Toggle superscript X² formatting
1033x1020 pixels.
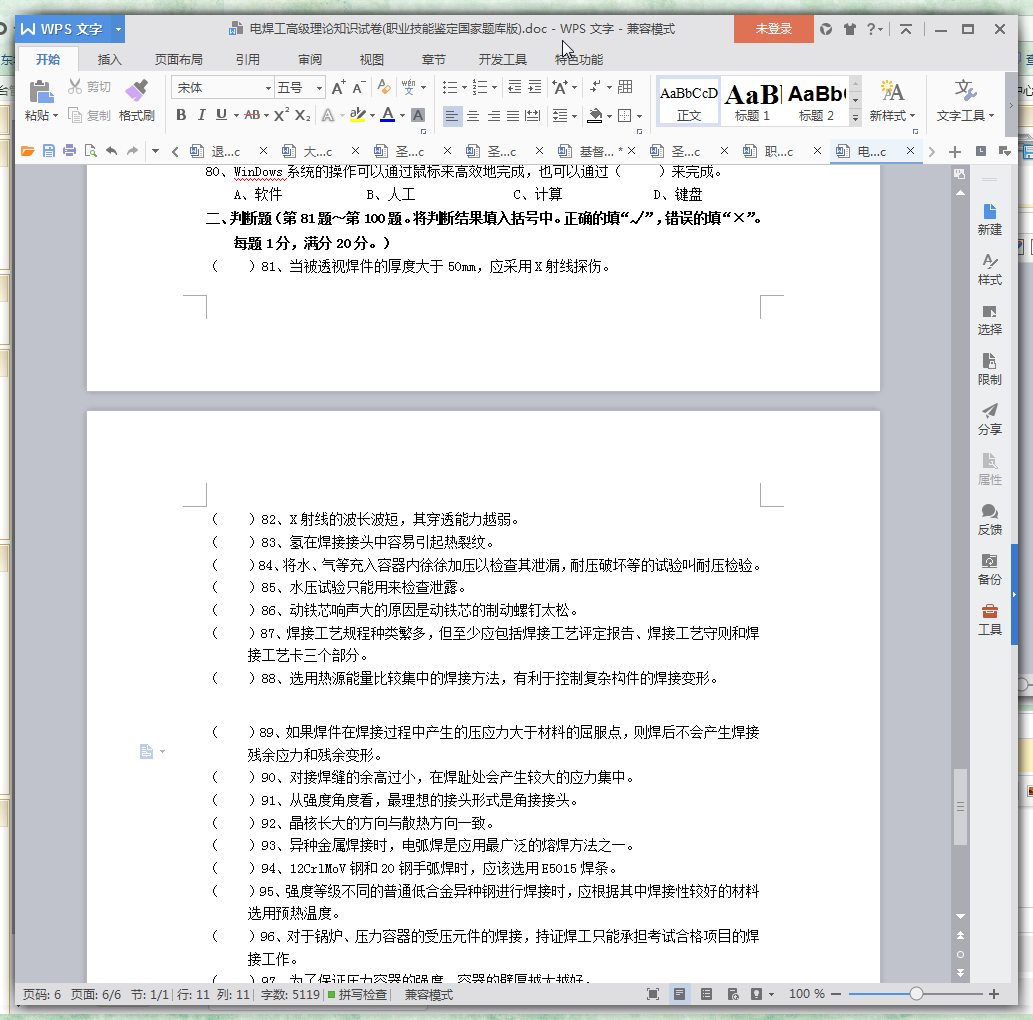pyautogui.click(x=281, y=115)
